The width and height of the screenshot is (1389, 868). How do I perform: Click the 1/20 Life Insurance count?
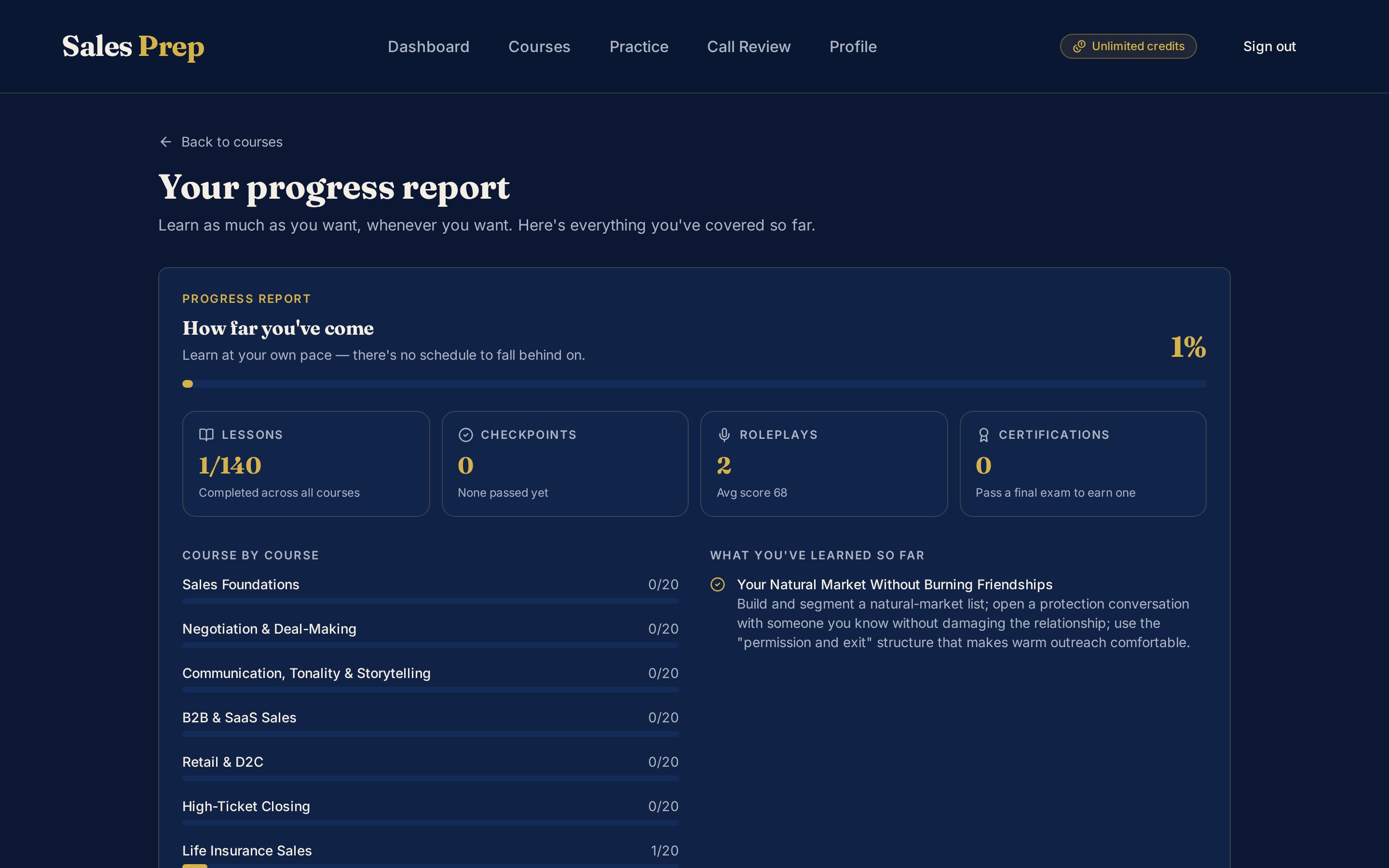point(665,851)
